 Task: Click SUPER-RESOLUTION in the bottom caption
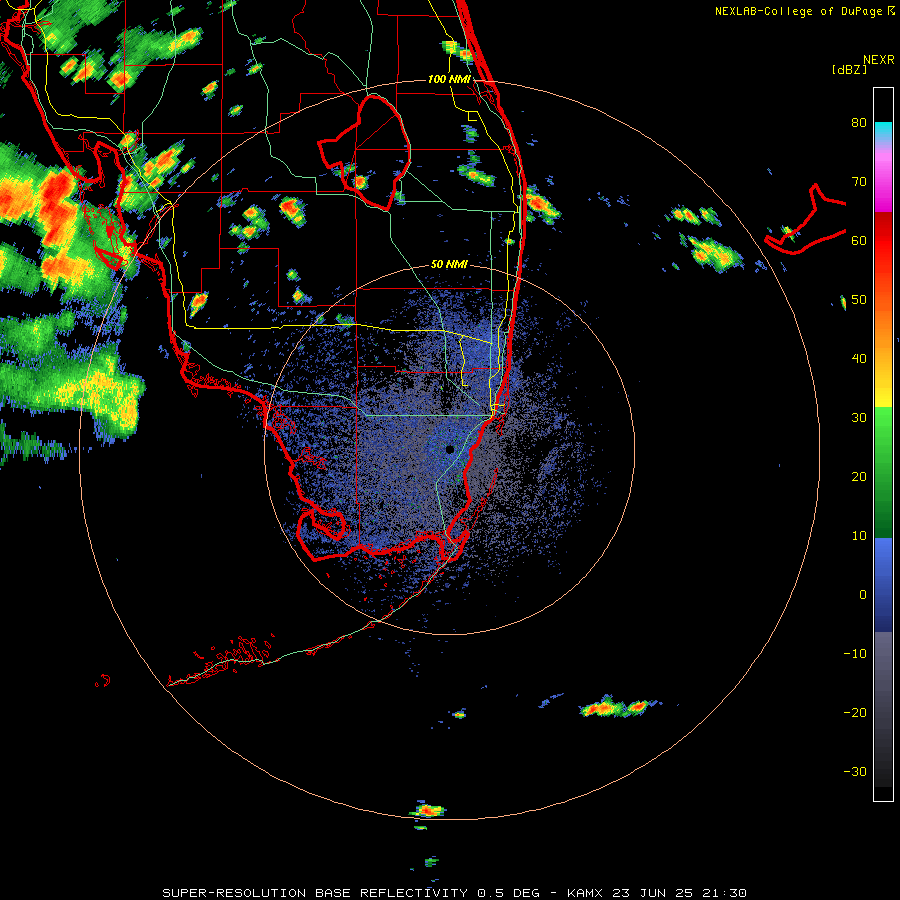(x=234, y=893)
